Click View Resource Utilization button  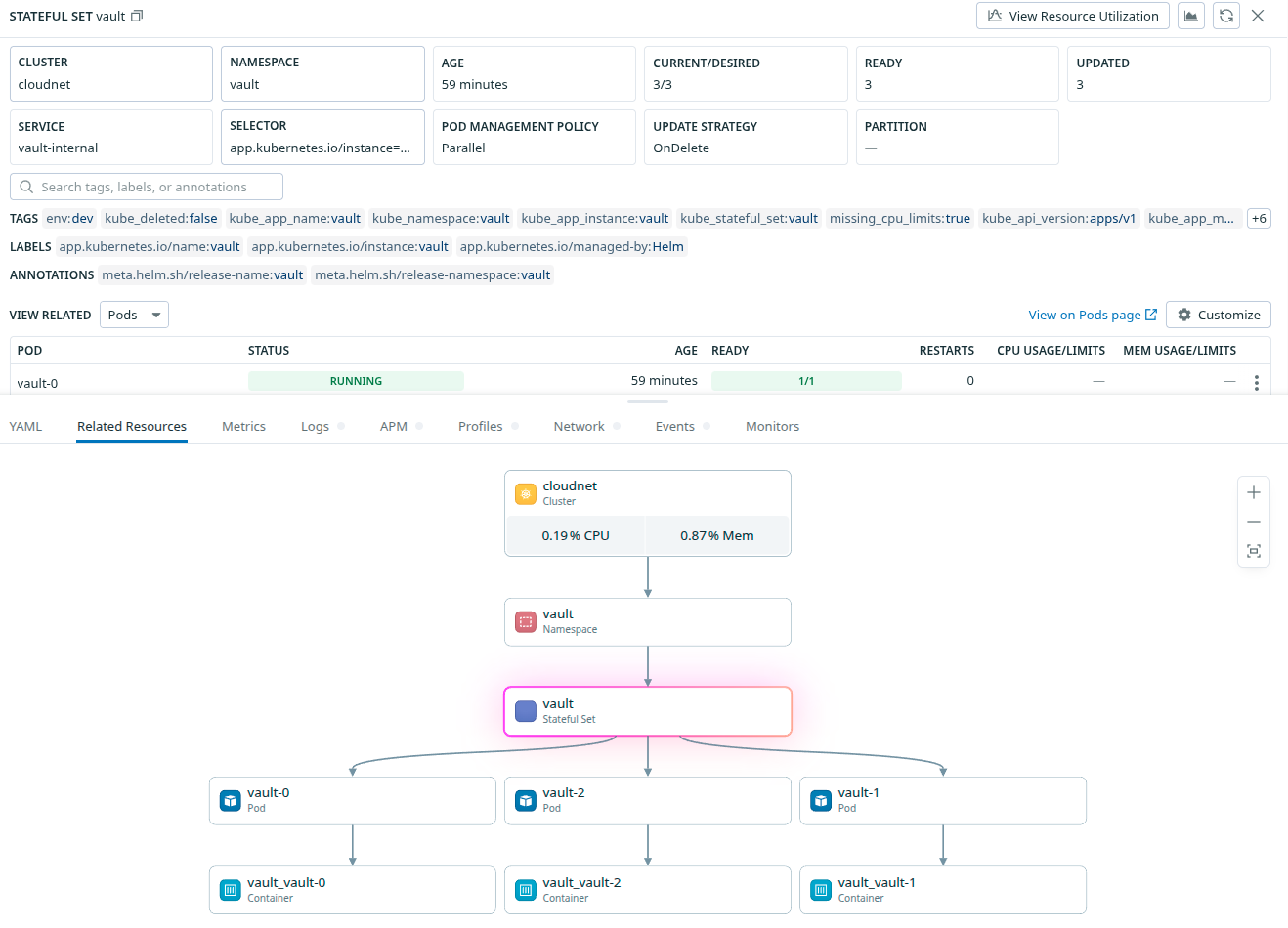tap(1073, 16)
